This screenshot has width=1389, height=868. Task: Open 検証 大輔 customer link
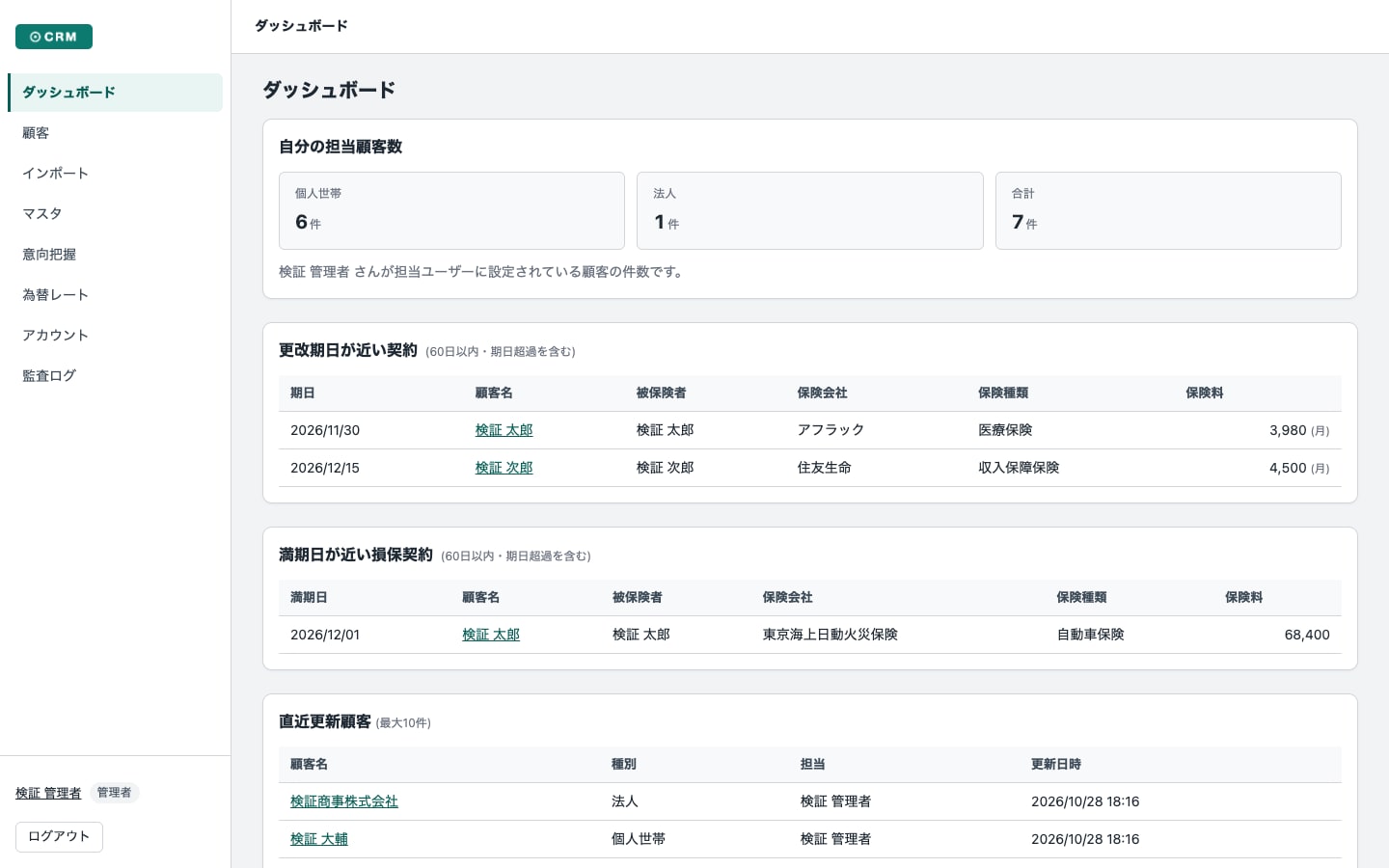[319, 839]
